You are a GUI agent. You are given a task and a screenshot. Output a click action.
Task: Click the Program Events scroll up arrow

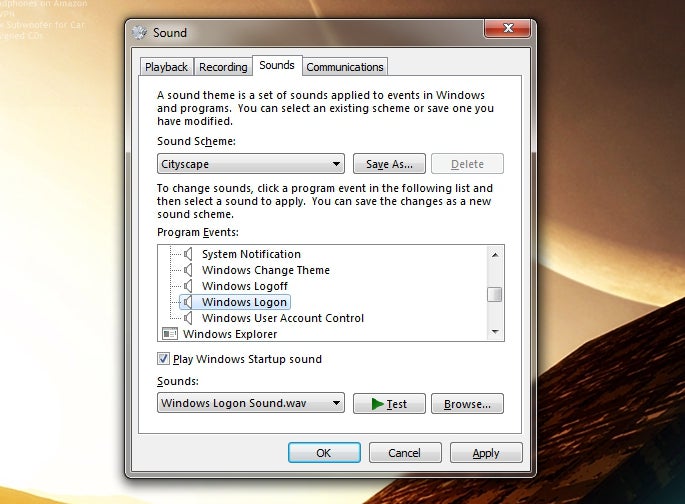click(x=495, y=255)
